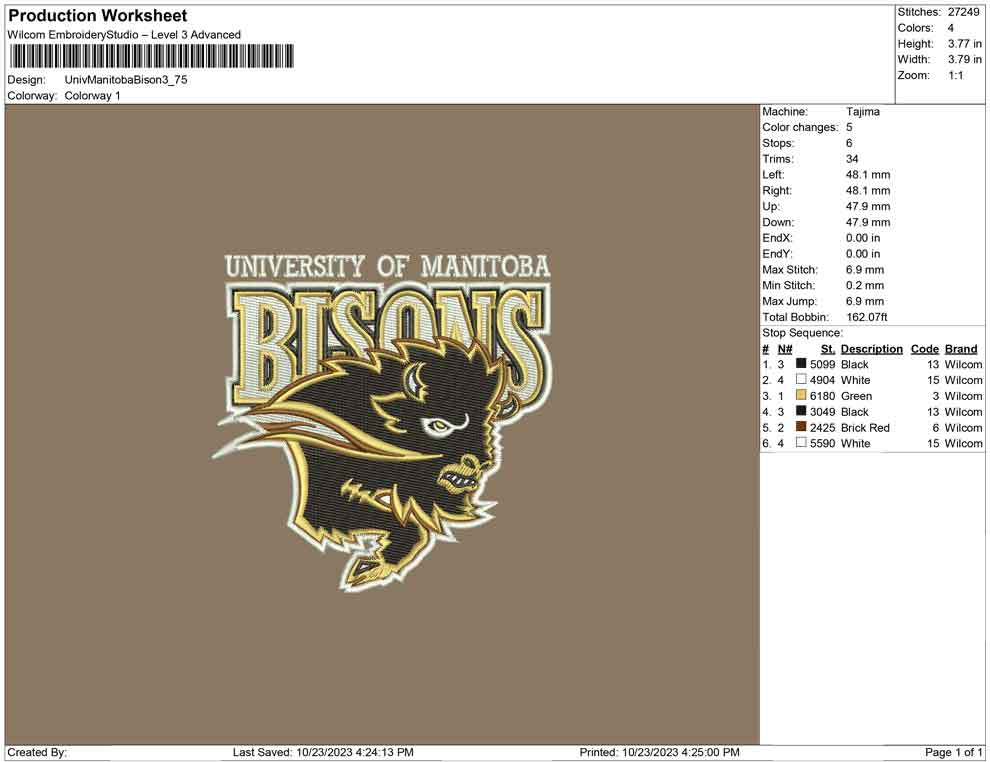Screen dimensions: 990x762
Task: Click the brown swatch for Brick Red 2425
Action: click(801, 427)
